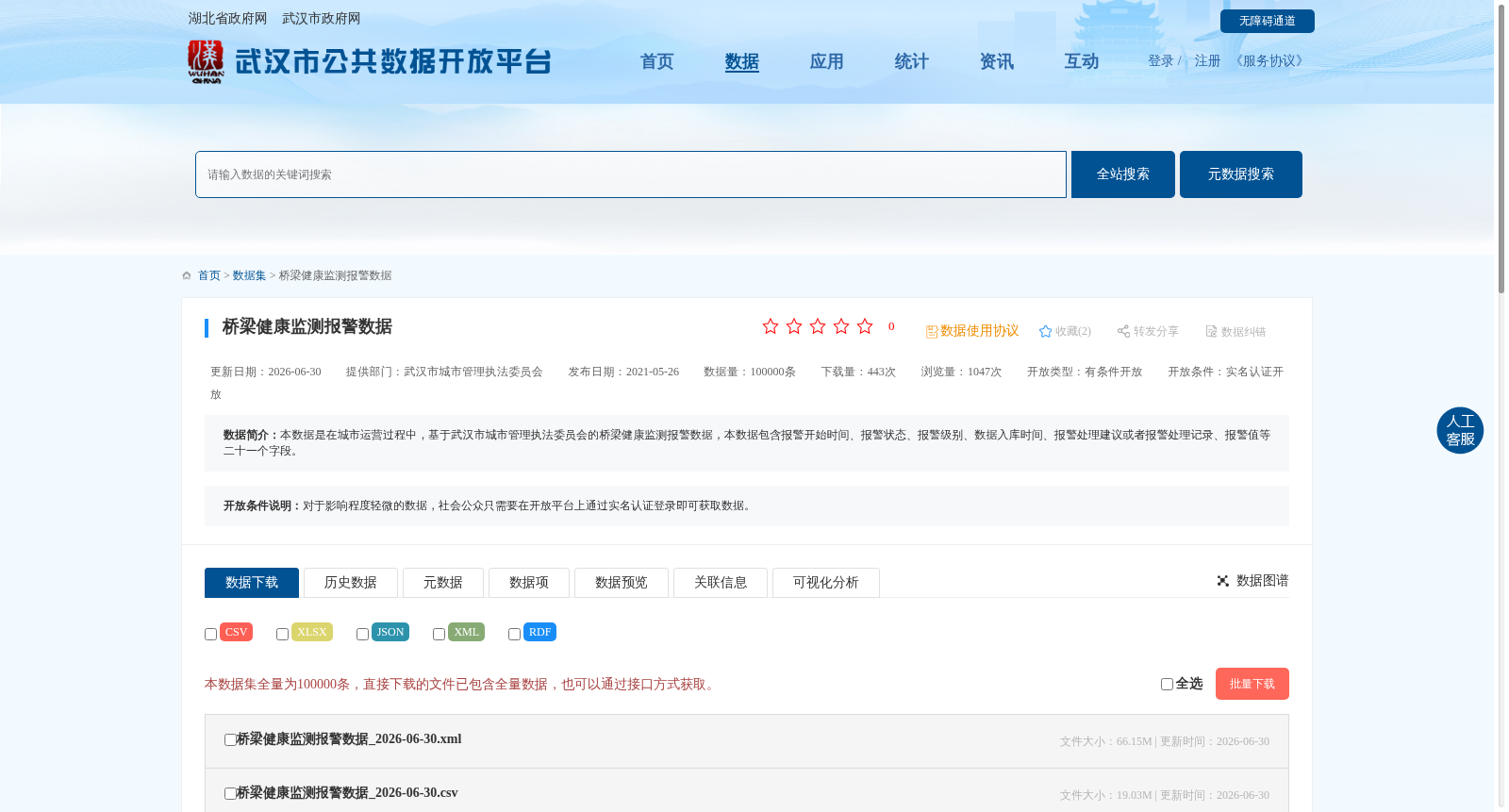Click the page vertical scrollbar thumb
Image resolution: width=1509 pixels, height=812 pixels.
(x=1501, y=148)
